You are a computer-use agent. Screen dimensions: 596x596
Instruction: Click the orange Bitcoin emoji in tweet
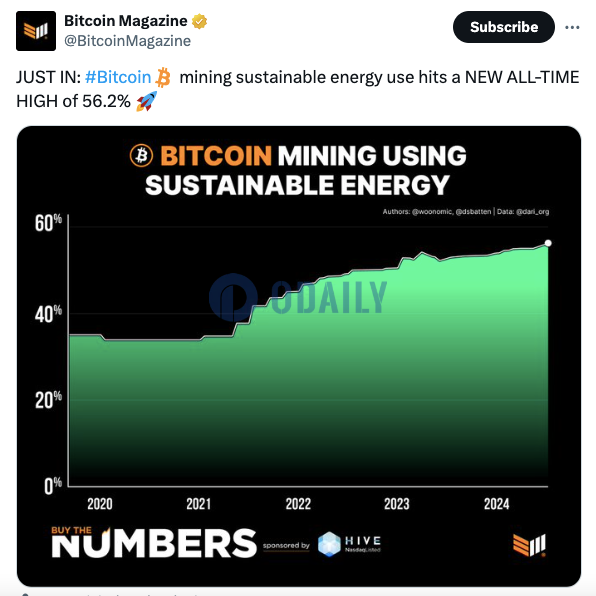[x=163, y=78]
